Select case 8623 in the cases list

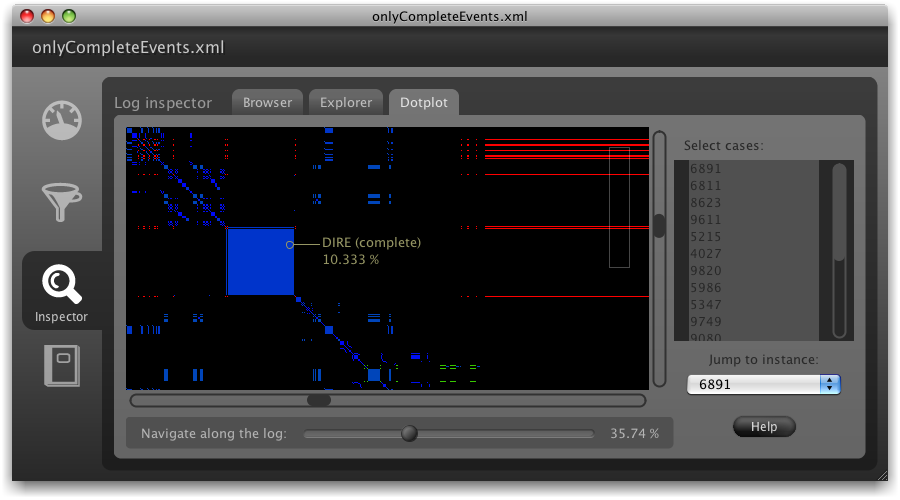pos(705,203)
